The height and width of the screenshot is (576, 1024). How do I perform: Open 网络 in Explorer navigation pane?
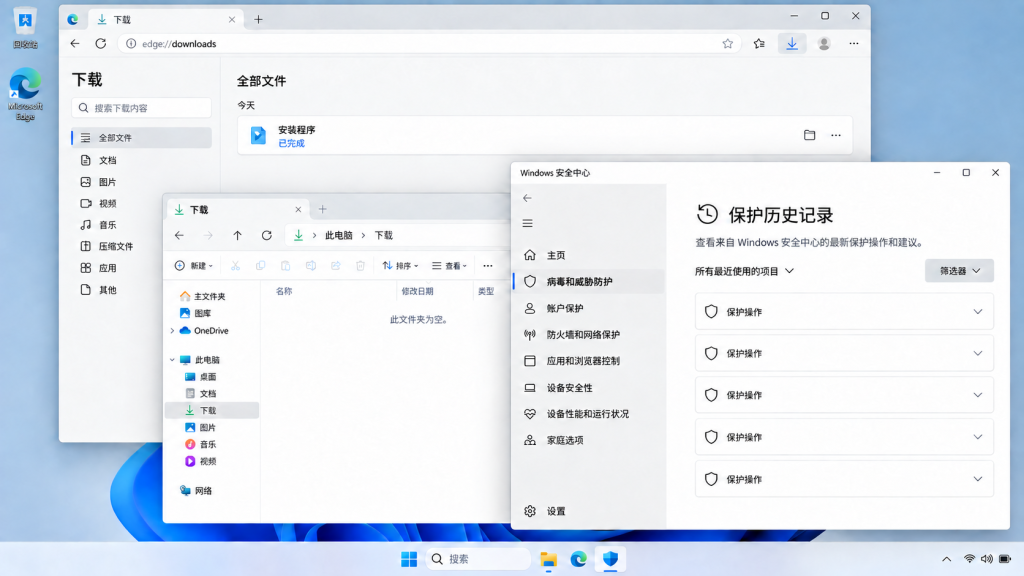(196, 491)
